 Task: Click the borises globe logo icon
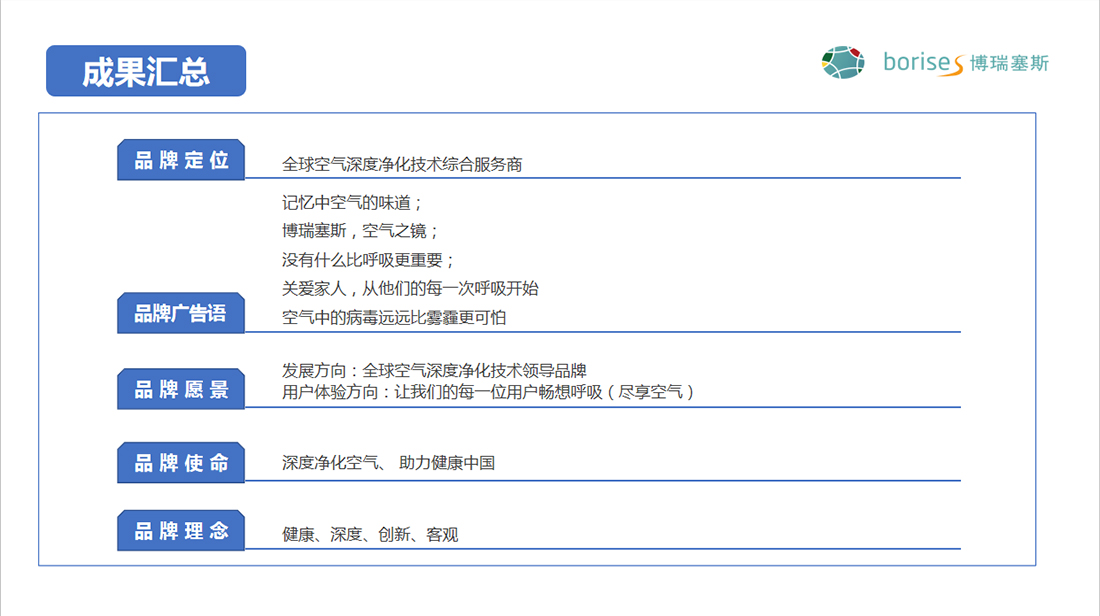pyautogui.click(x=842, y=62)
